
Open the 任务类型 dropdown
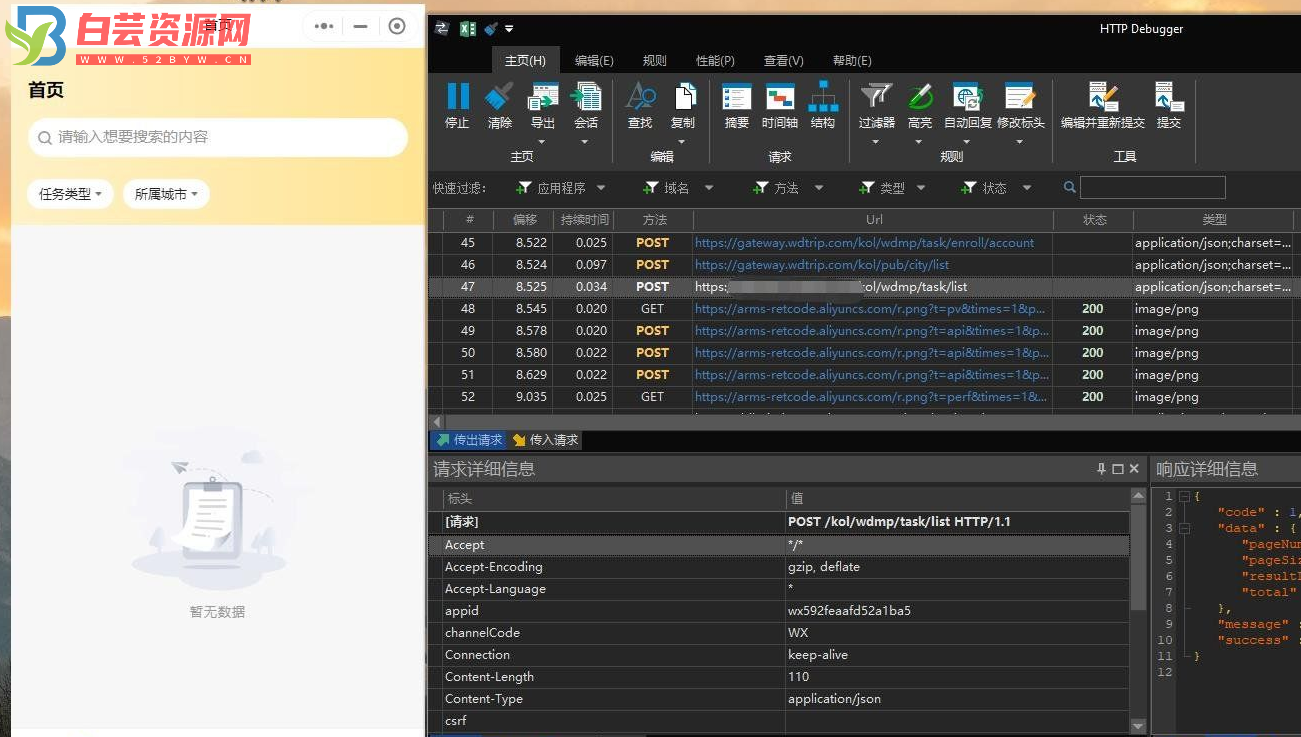pos(70,194)
